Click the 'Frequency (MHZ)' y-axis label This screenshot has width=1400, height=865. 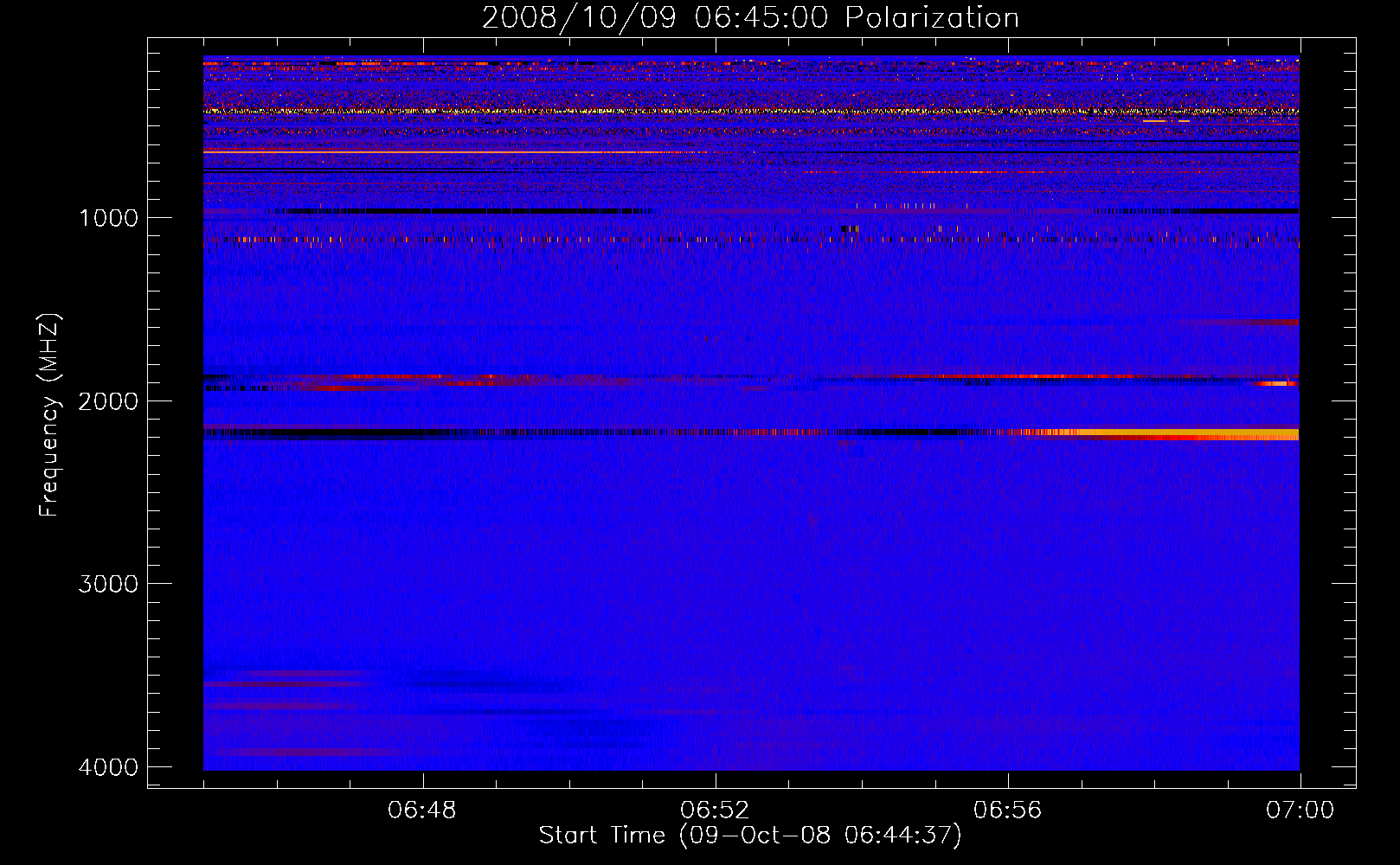50,415
